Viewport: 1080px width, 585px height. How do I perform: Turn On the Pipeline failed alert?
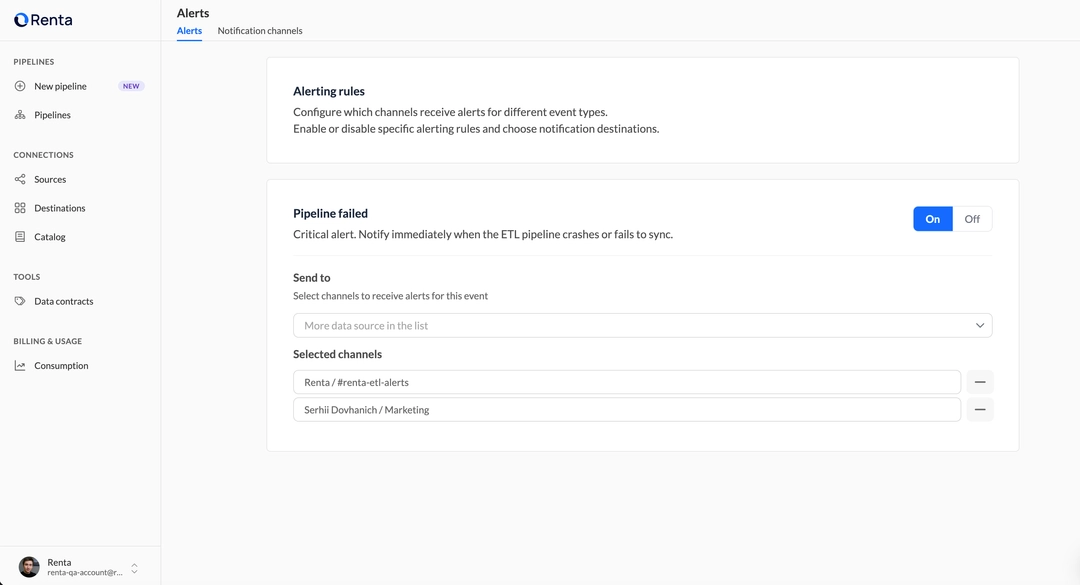(932, 218)
